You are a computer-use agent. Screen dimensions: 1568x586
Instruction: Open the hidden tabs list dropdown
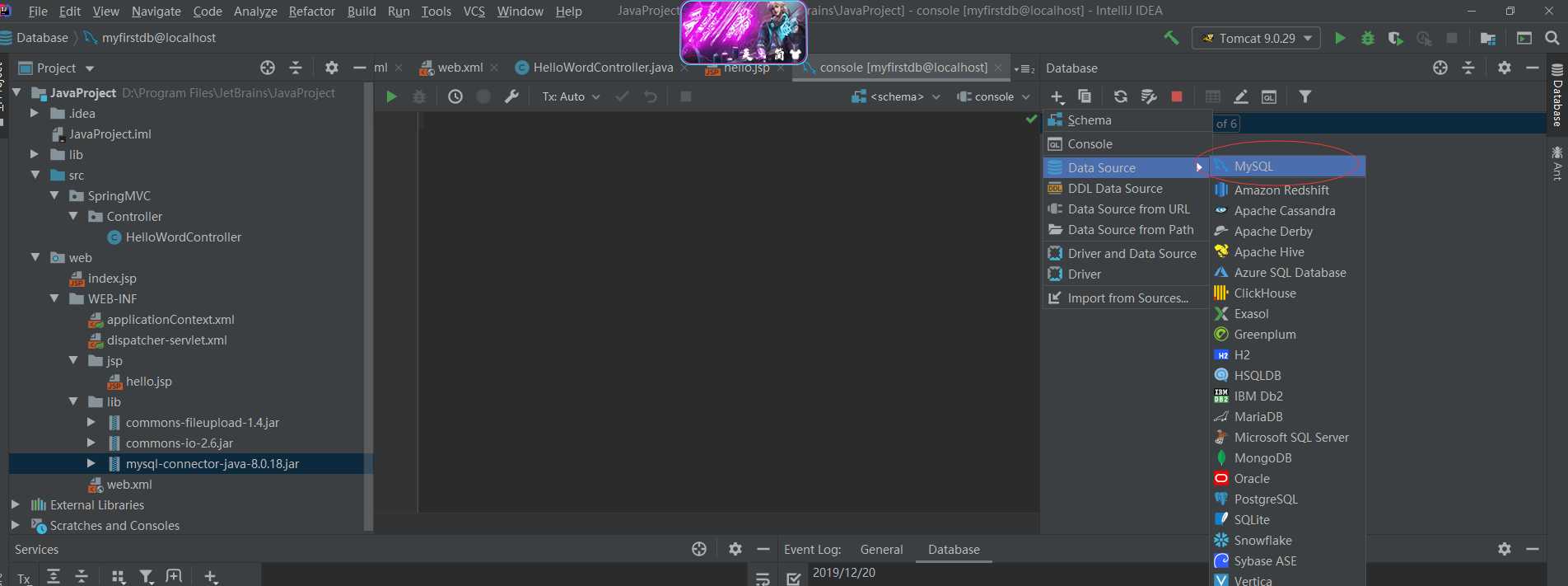(1024, 68)
